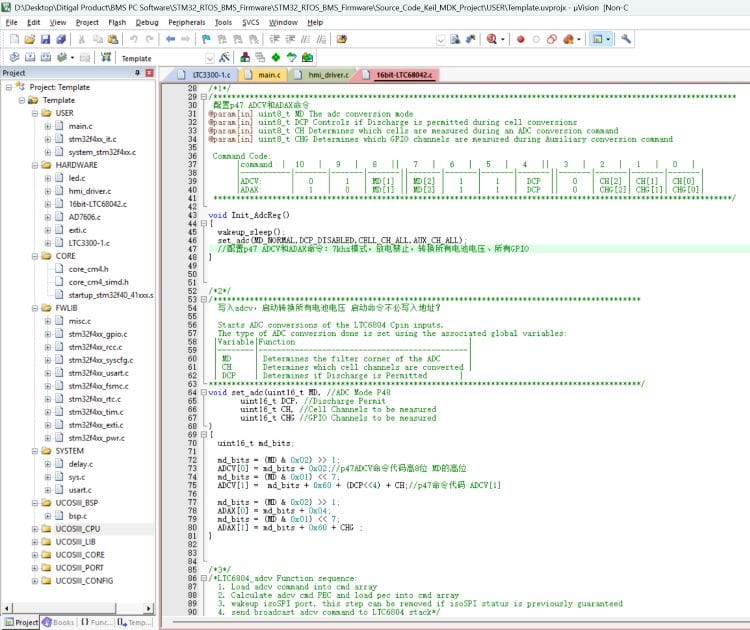The width and height of the screenshot is (750, 630).
Task: Expand the UCOSIII_CPU folder
Action: tap(35, 529)
